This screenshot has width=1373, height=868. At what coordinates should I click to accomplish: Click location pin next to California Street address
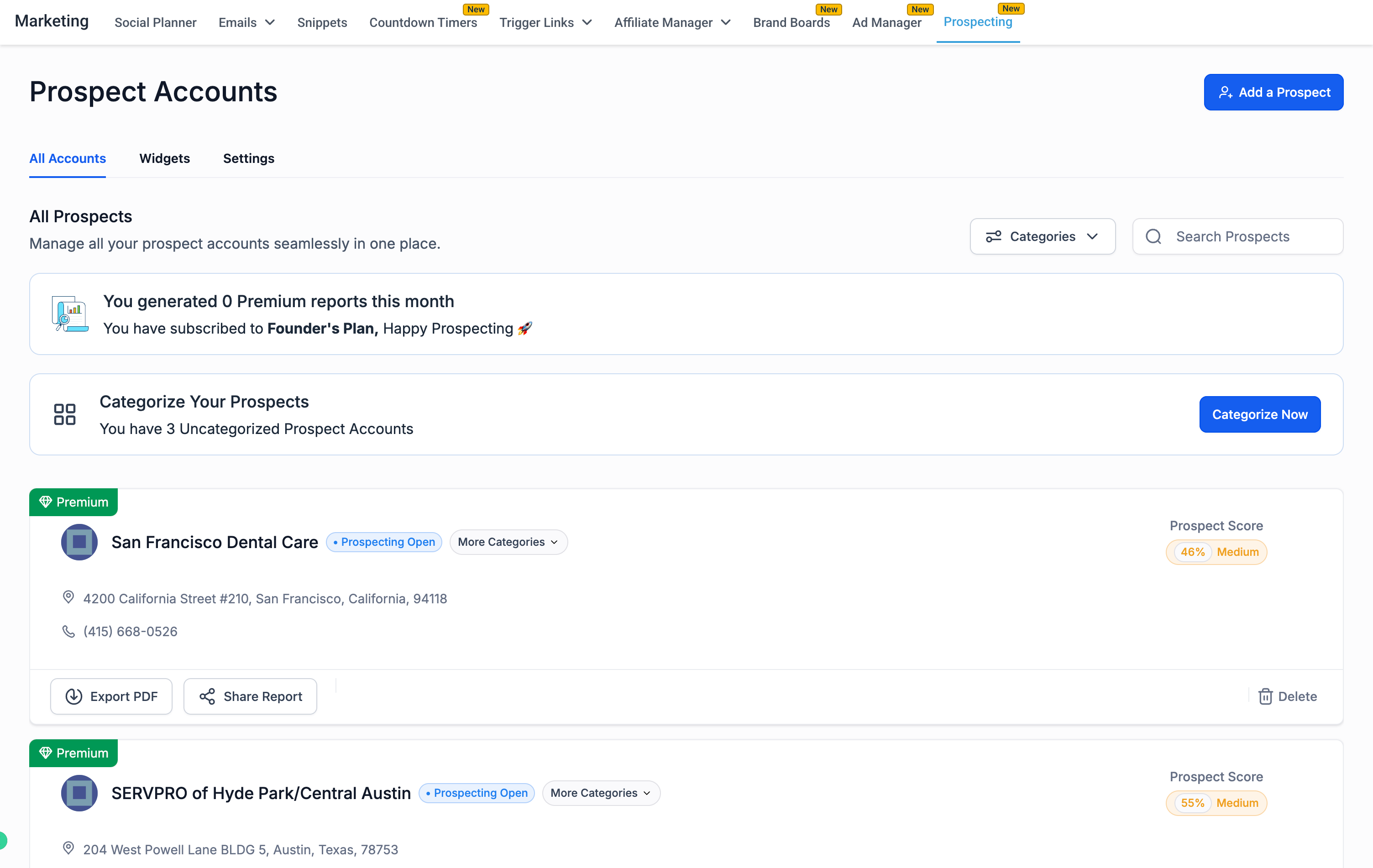pos(68,597)
